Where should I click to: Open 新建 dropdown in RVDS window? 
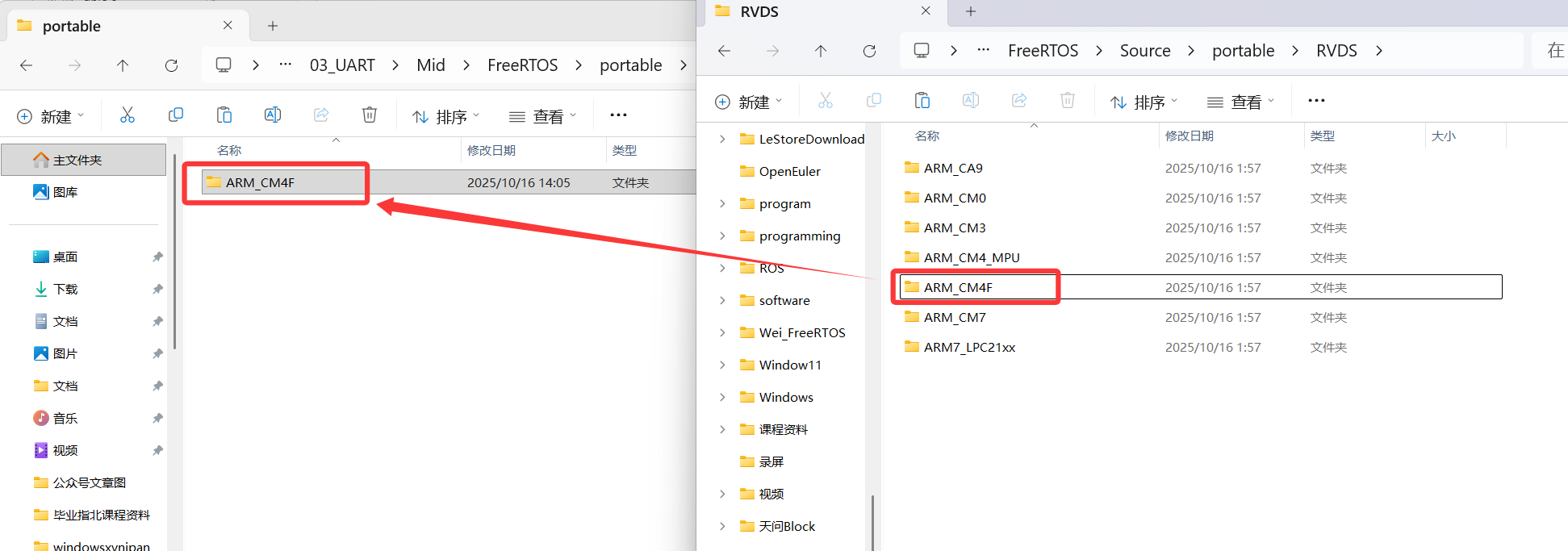749,102
